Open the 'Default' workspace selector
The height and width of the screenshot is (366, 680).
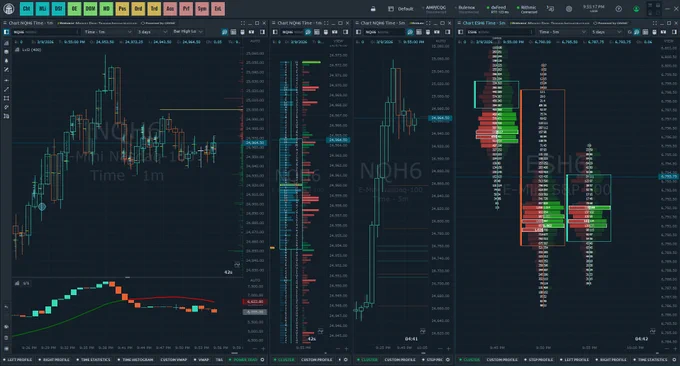coord(401,9)
